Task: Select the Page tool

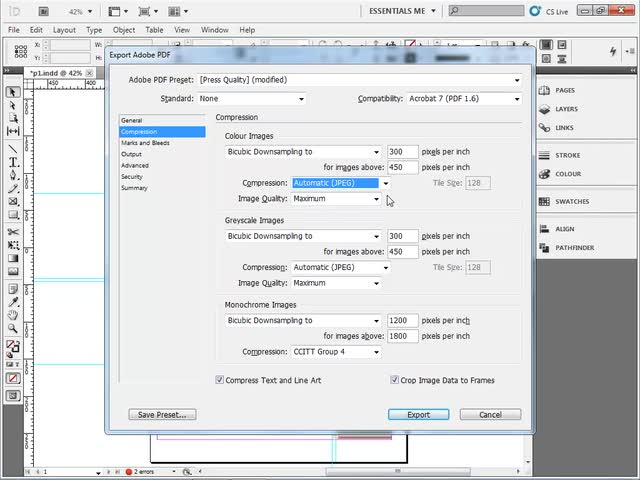Action: click(x=13, y=118)
